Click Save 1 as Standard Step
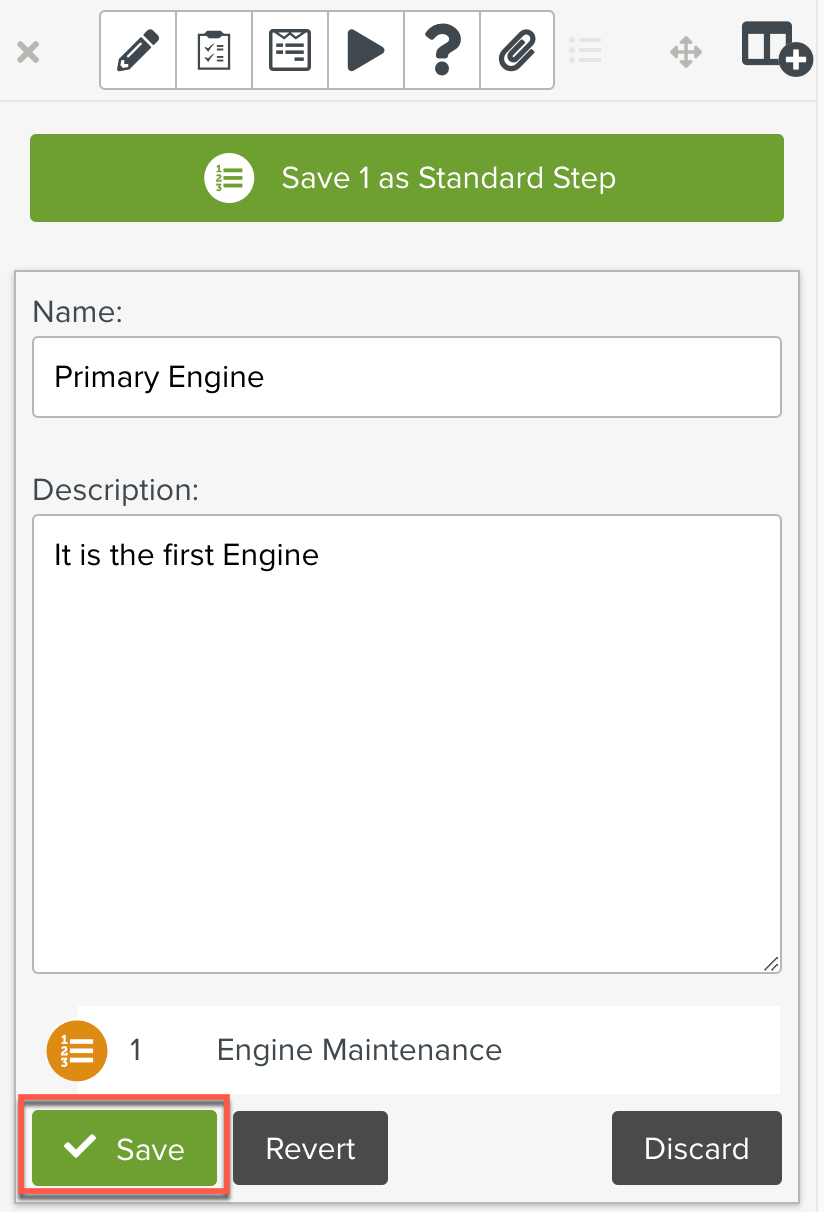The image size is (824, 1212). click(x=407, y=178)
